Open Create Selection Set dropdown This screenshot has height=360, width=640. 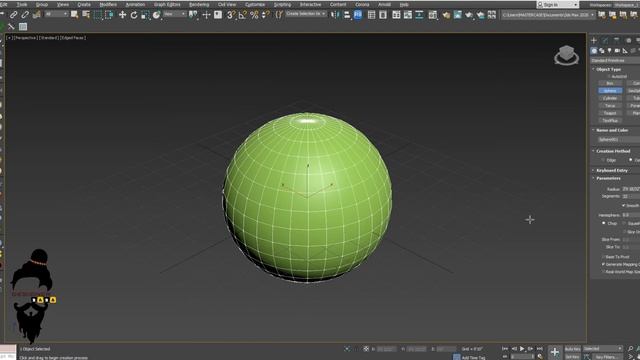point(306,14)
